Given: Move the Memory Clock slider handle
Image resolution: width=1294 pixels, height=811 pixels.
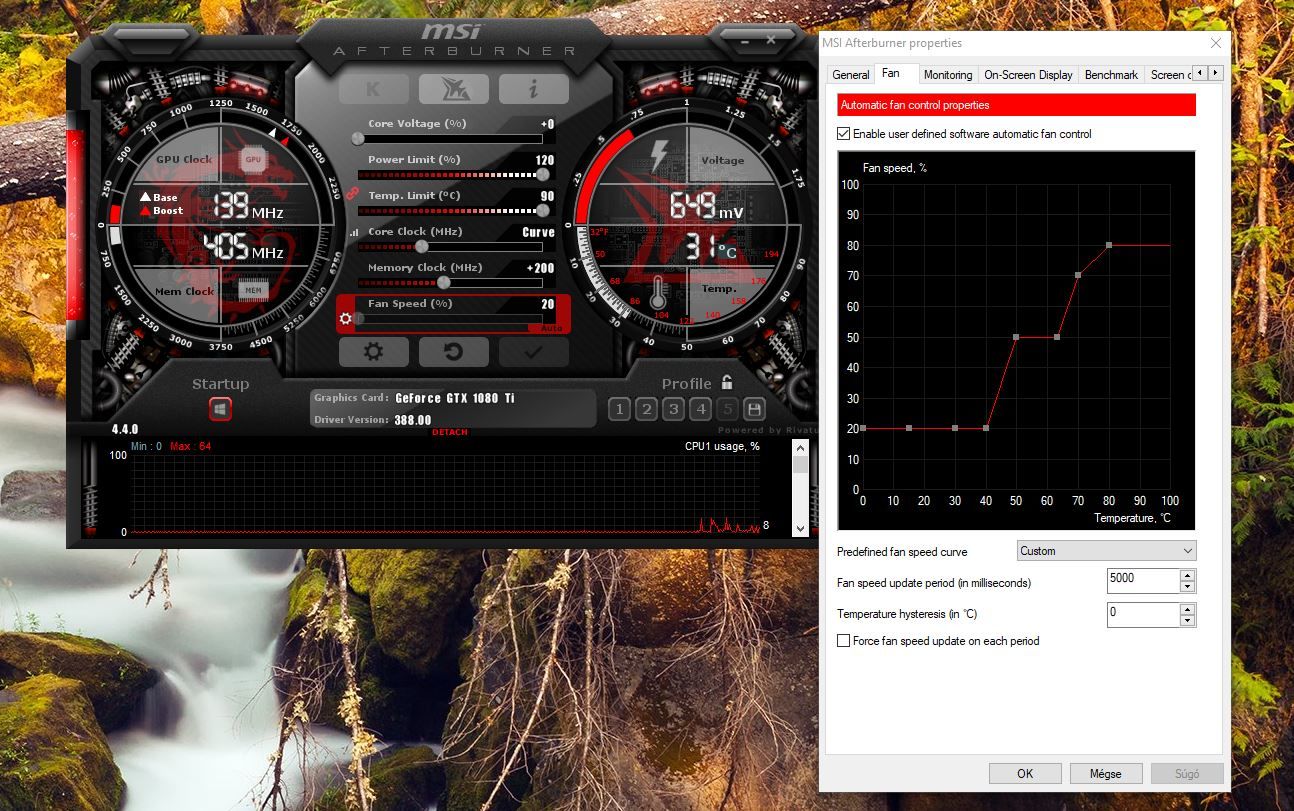Looking at the screenshot, I should coord(443,282).
